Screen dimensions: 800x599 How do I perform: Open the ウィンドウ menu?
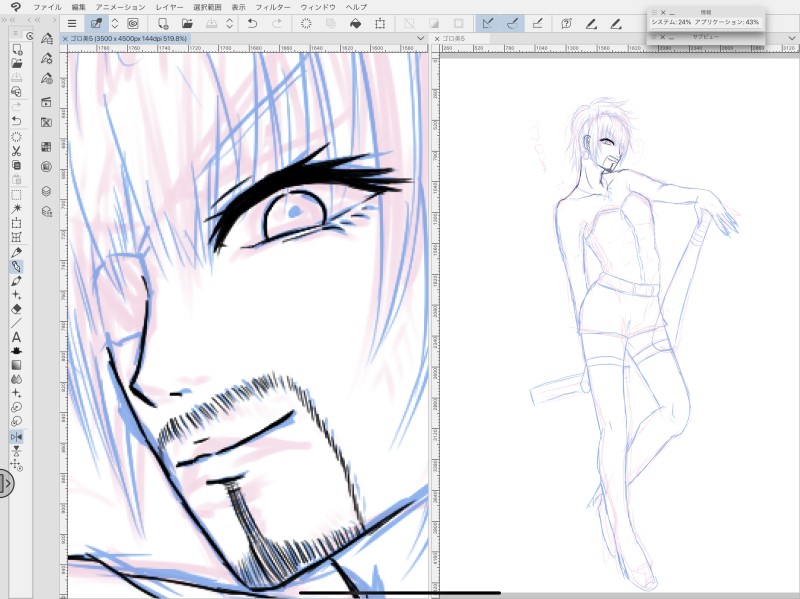click(318, 7)
